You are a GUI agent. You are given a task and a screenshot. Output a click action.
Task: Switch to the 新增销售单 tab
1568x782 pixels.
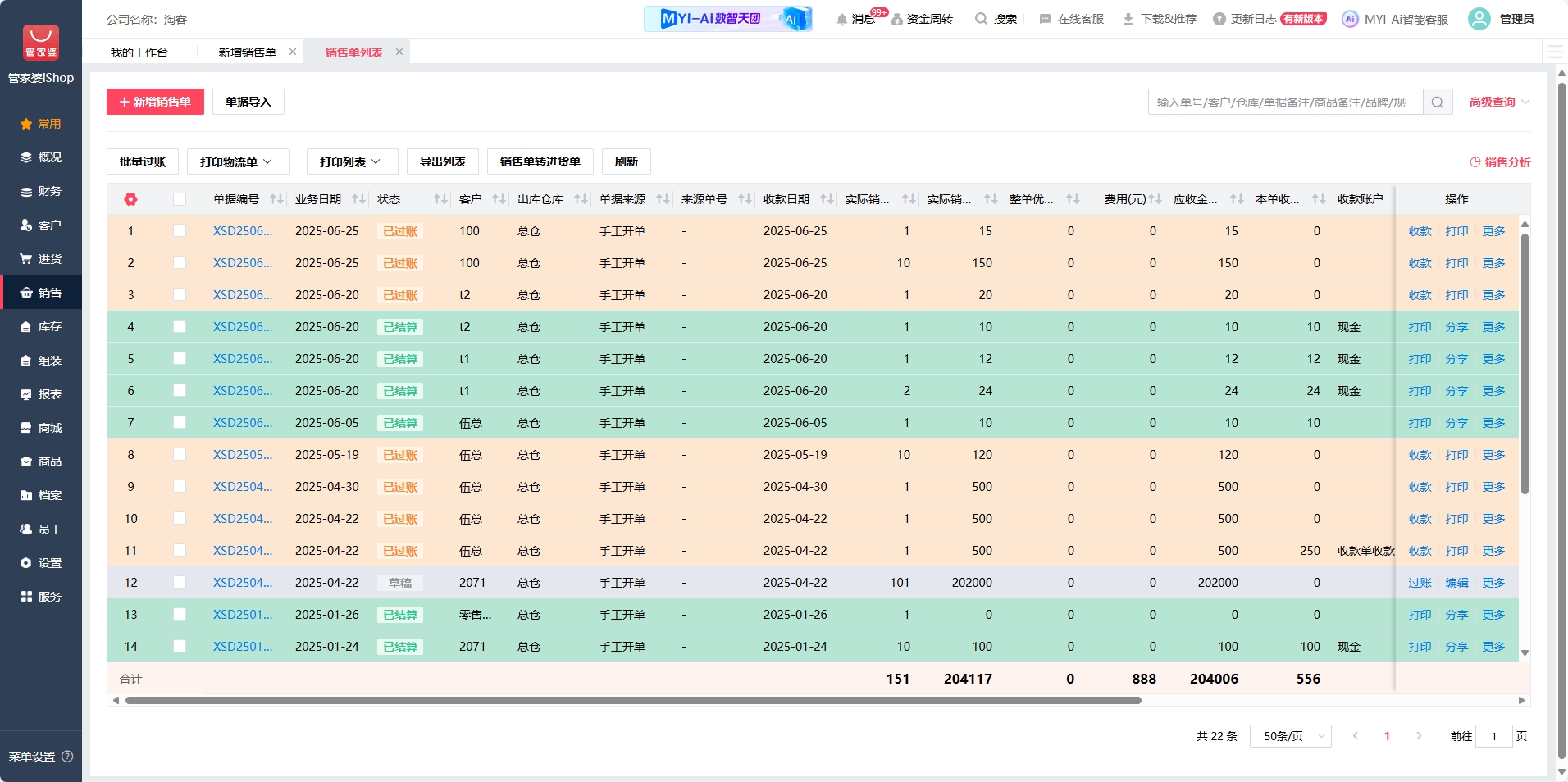tap(248, 51)
